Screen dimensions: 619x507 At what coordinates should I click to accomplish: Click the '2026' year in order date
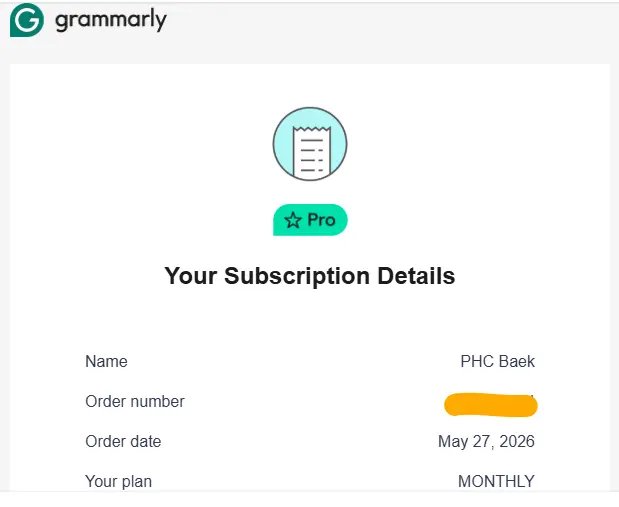pyautogui.click(x=517, y=441)
